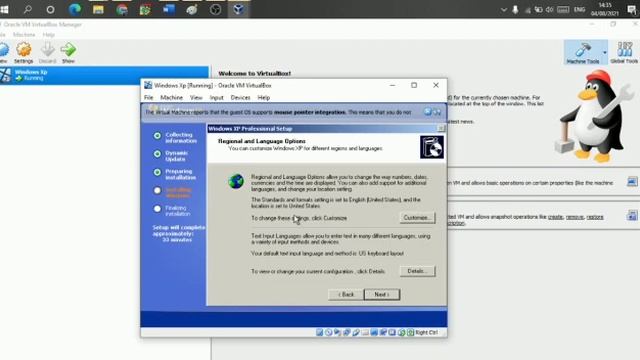Click the never-show-again icon on notification bar
This screenshot has height=360, width=640.
(x=437, y=111)
